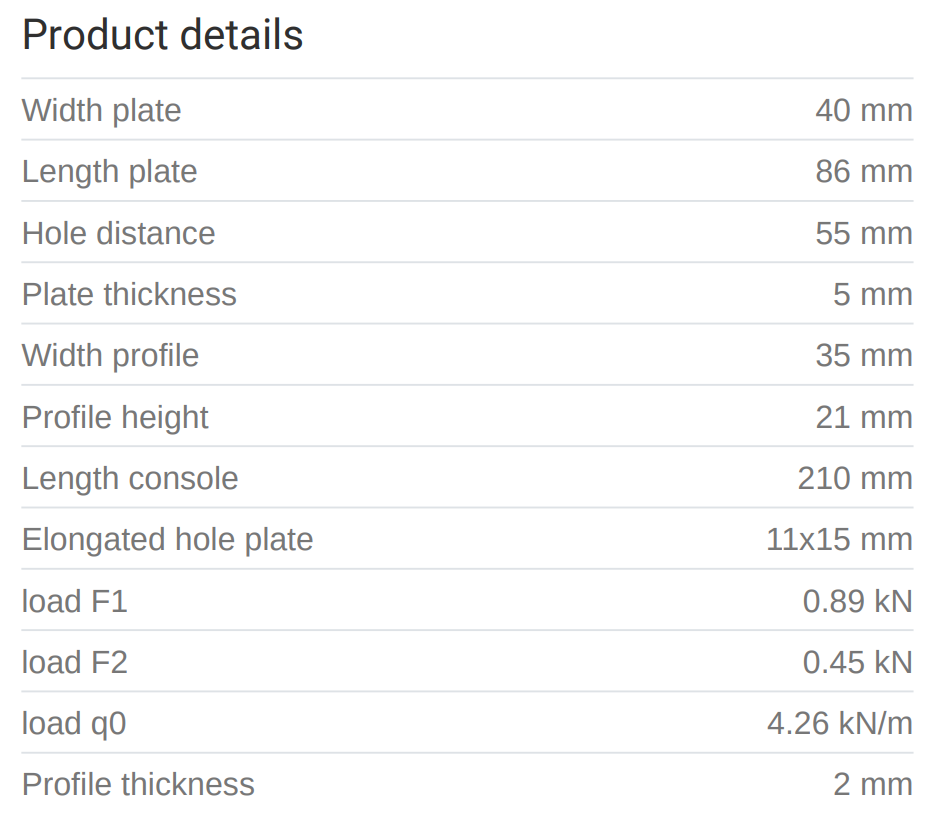Click the Hole distance label
This screenshot has width=930, height=816.
coord(118,233)
